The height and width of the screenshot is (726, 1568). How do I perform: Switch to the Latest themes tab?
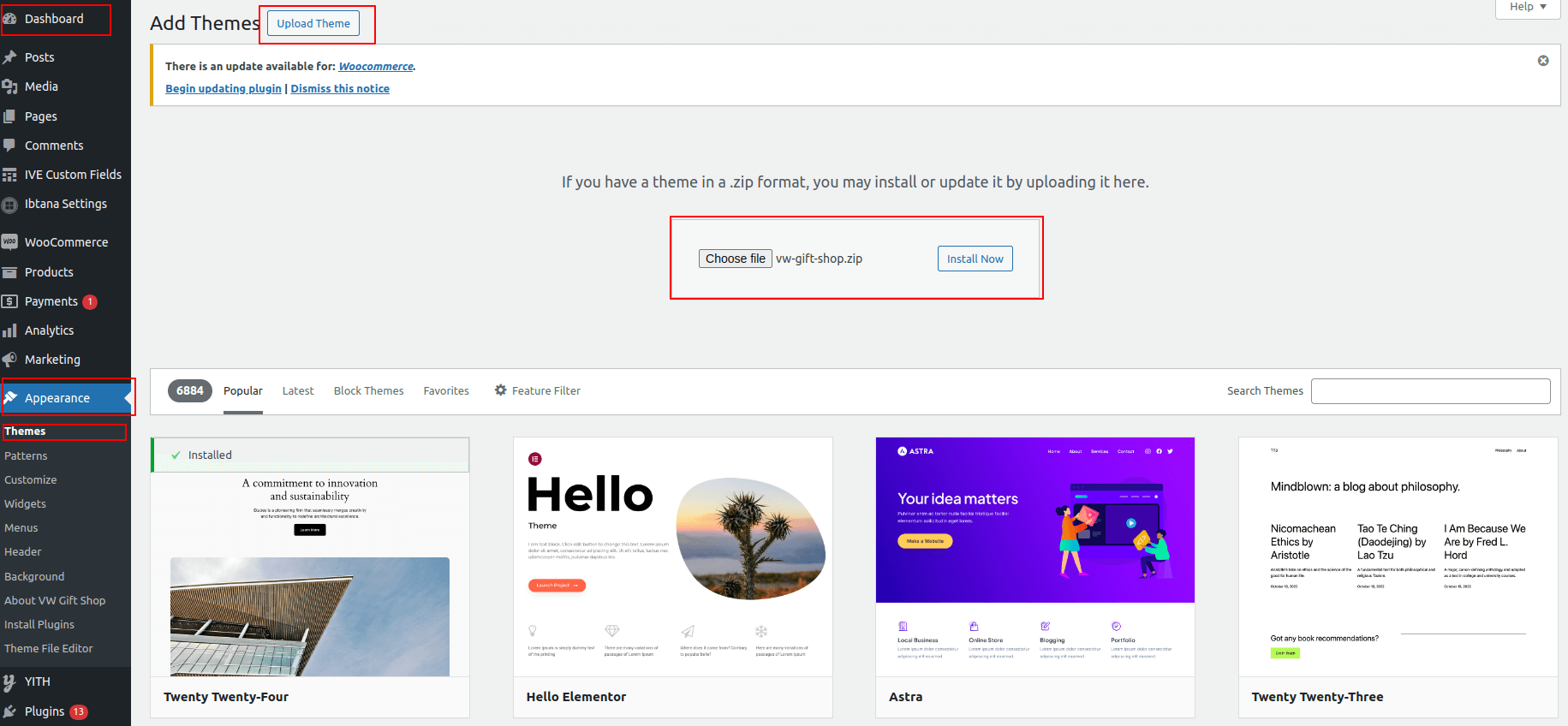coord(298,390)
